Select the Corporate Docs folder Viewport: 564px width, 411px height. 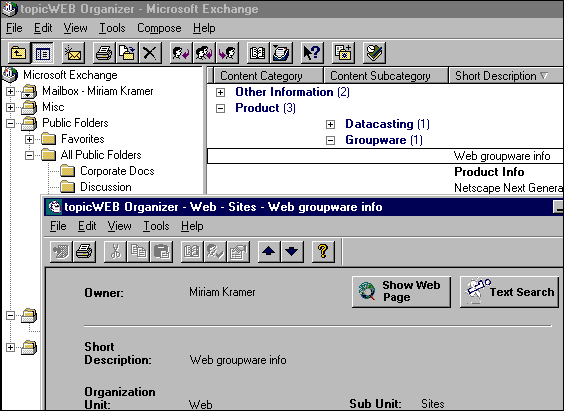(117, 171)
